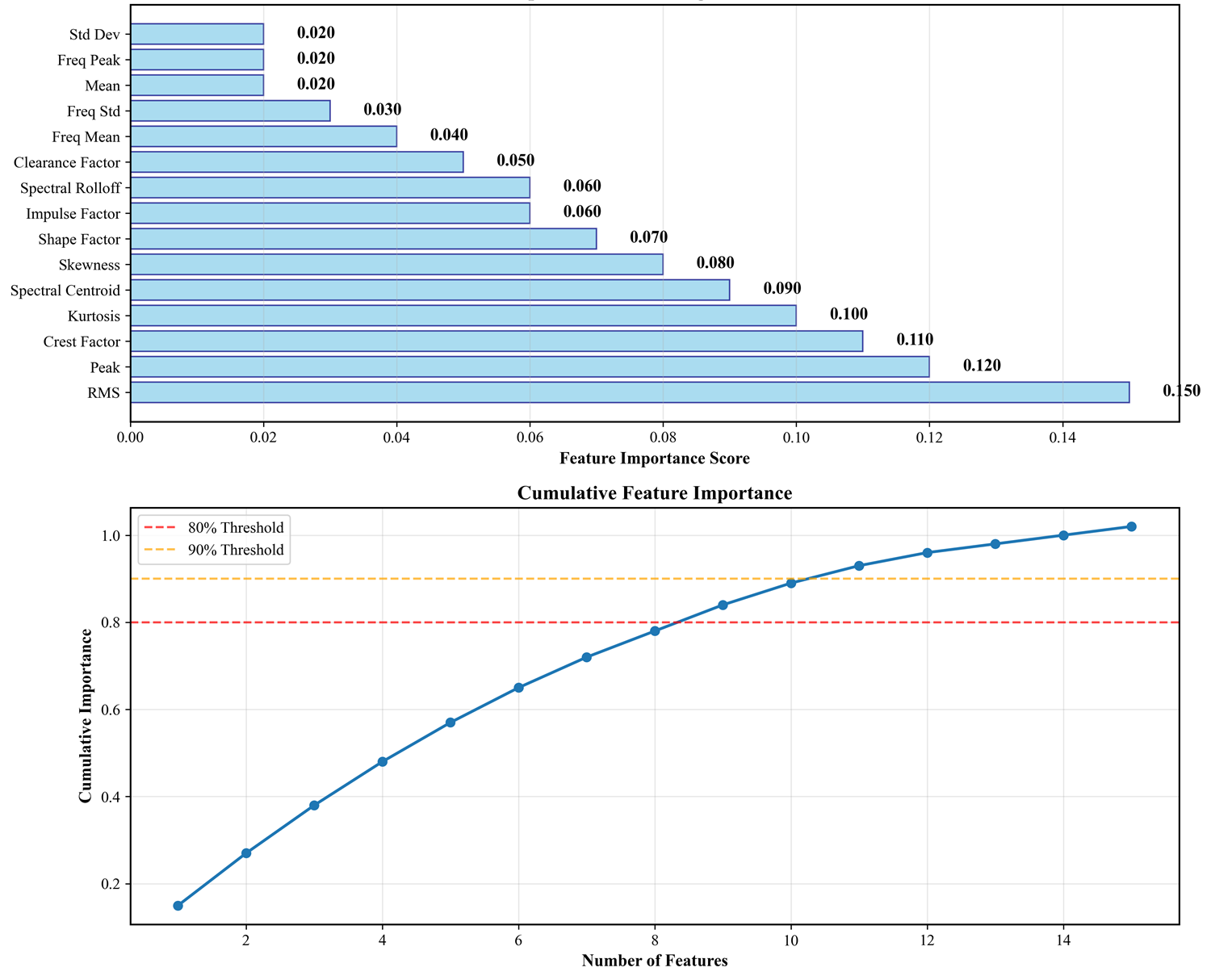
Task: Select the Freq Std label
Action: 94,112
